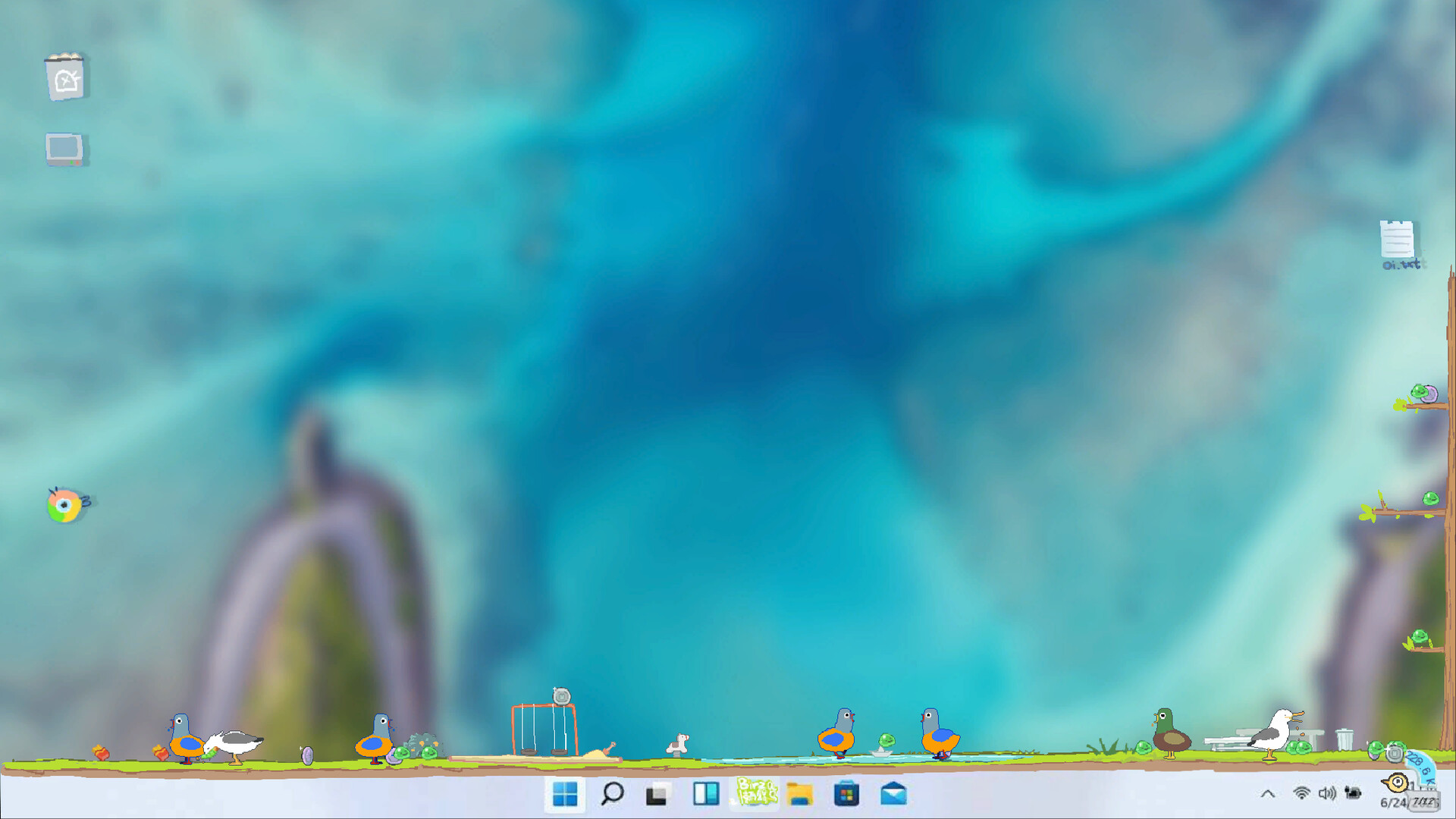
Task: Click the paper boat floating on the pond
Action: click(880, 753)
